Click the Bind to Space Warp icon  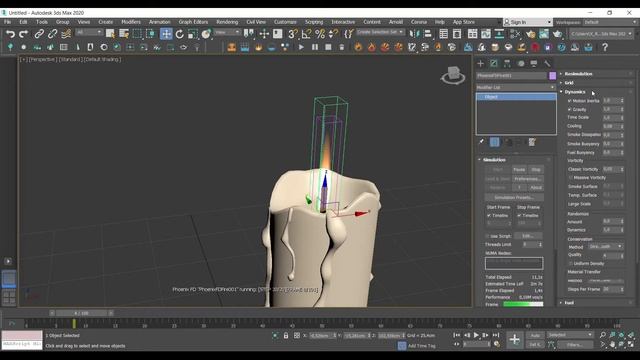pyautogui.click(x=66, y=34)
